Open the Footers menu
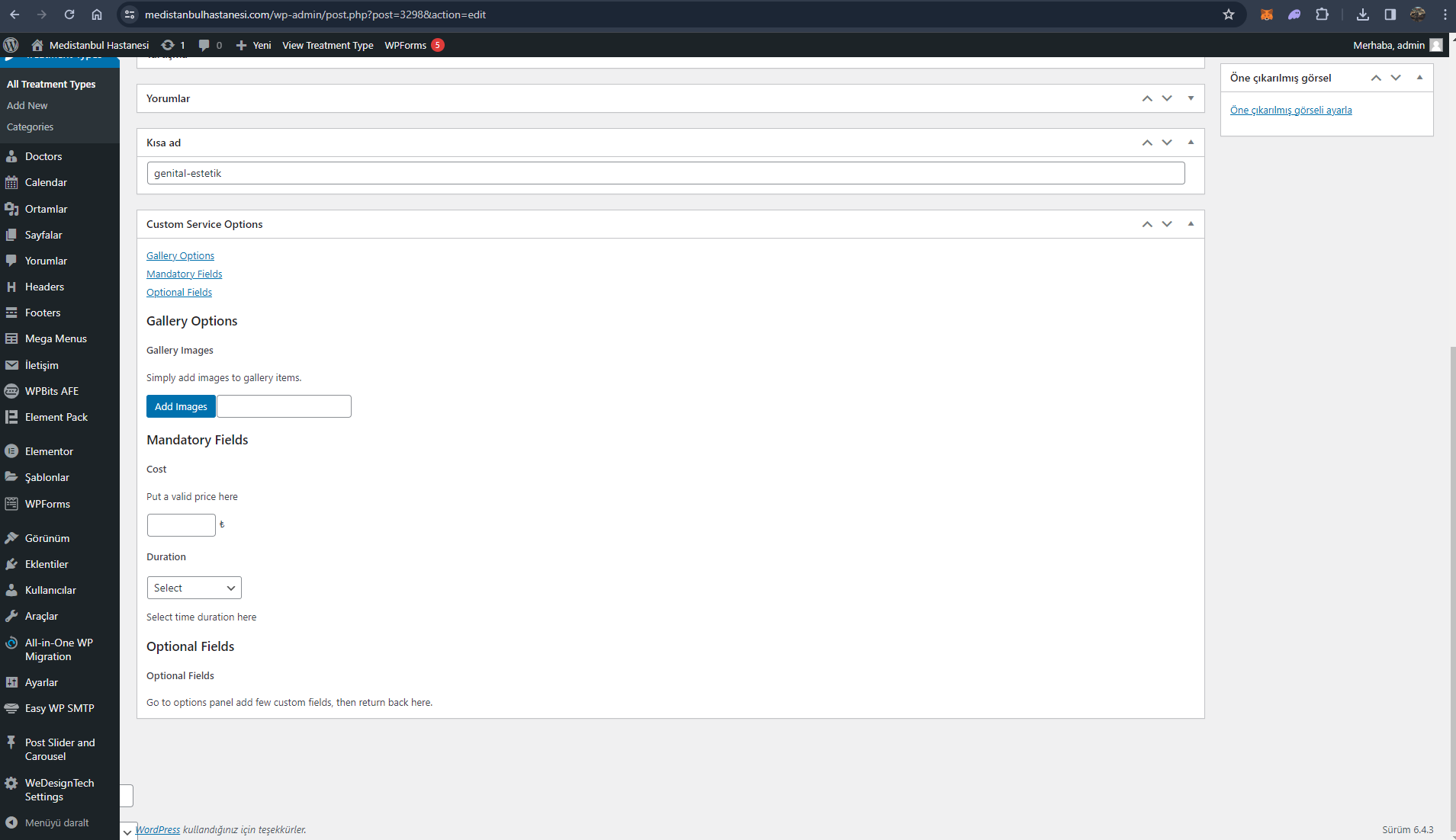Viewport: 1456px width, 840px height. [x=43, y=313]
